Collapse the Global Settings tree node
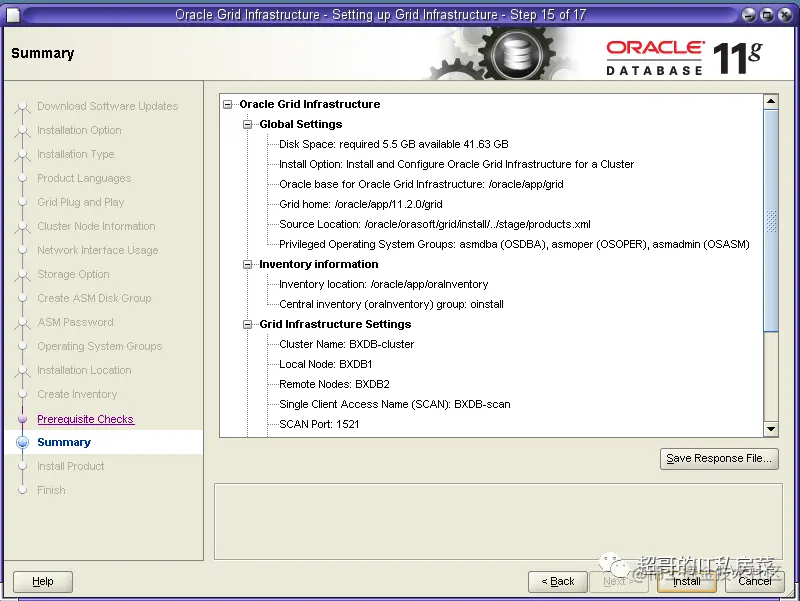Screen dimensions: 800x601 pos(247,124)
